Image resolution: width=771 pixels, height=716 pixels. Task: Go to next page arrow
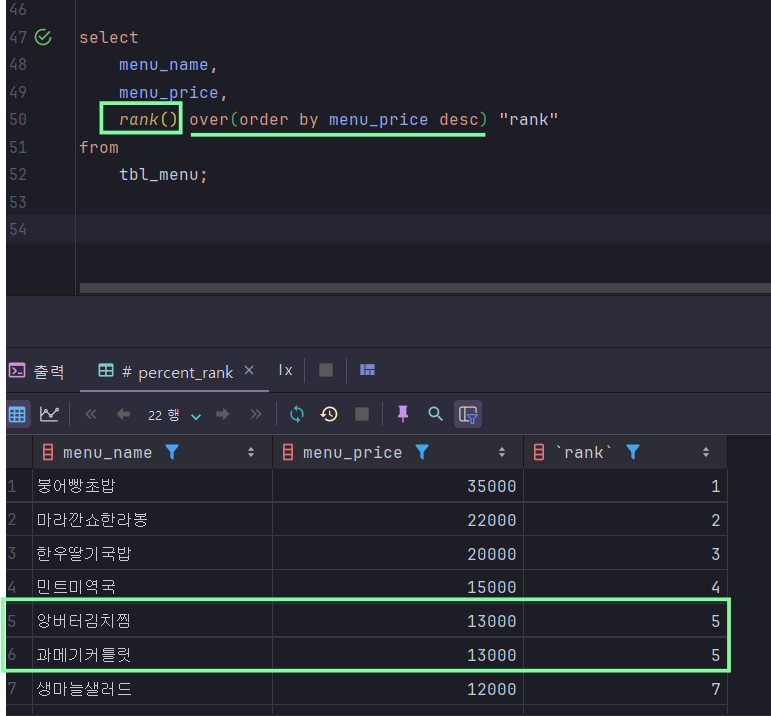[223, 414]
